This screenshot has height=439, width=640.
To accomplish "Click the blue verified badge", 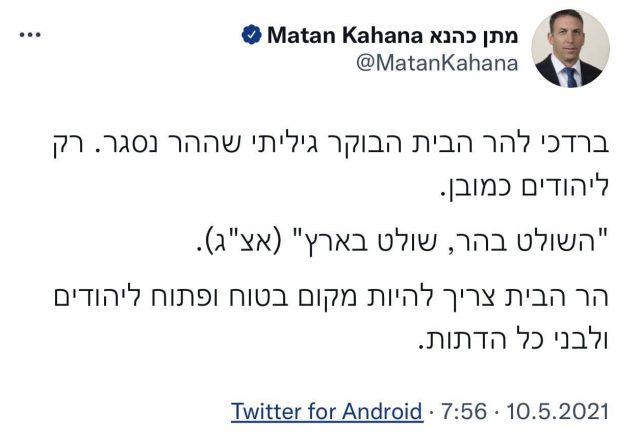I will [253, 36].
